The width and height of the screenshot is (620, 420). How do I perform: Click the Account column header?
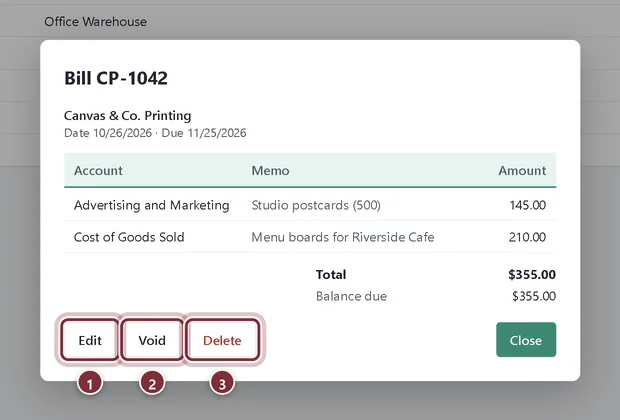(x=98, y=170)
